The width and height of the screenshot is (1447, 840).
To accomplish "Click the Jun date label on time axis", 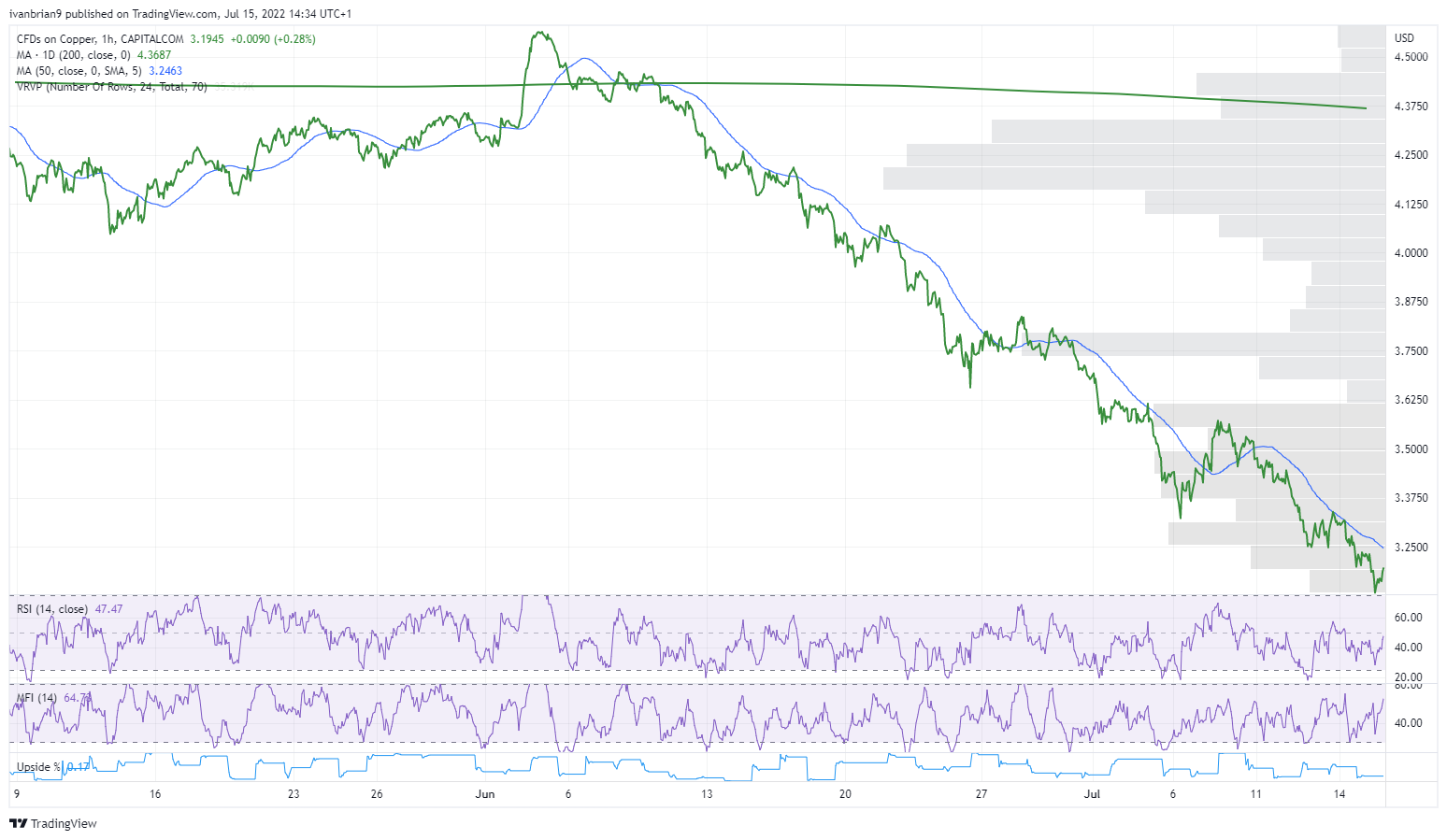I will click(x=484, y=794).
